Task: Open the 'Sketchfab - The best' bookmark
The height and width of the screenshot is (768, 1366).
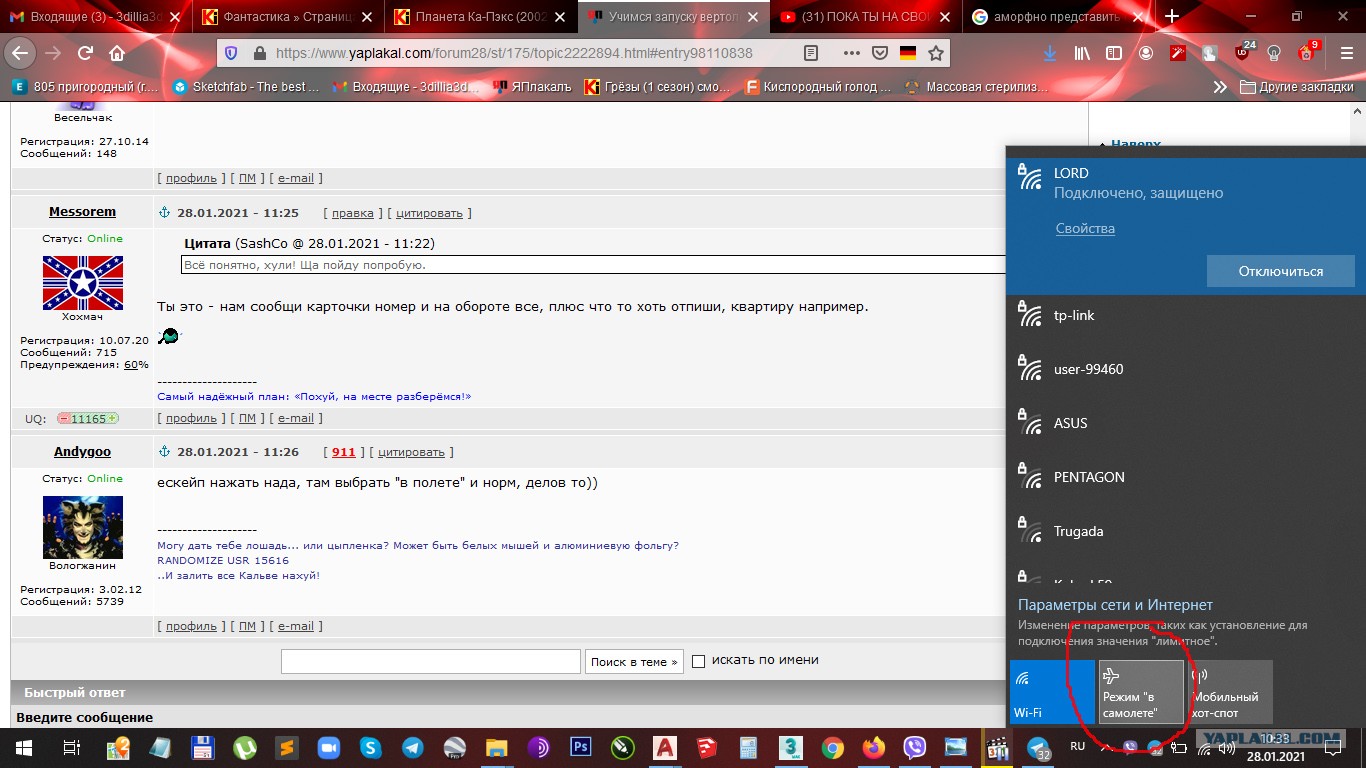Action: point(246,87)
